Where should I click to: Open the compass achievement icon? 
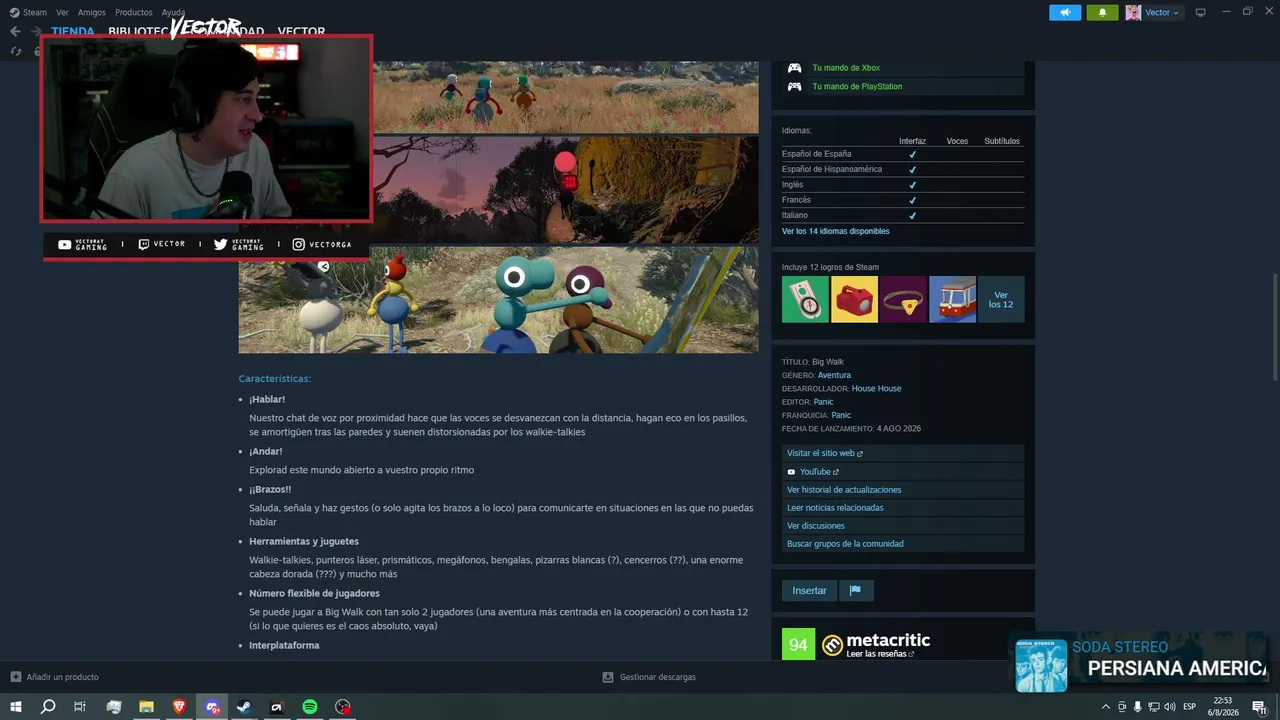coord(805,299)
